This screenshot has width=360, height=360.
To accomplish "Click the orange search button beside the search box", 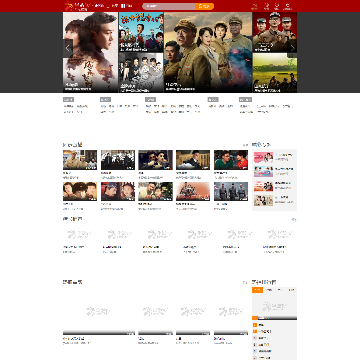I will 204,6.
